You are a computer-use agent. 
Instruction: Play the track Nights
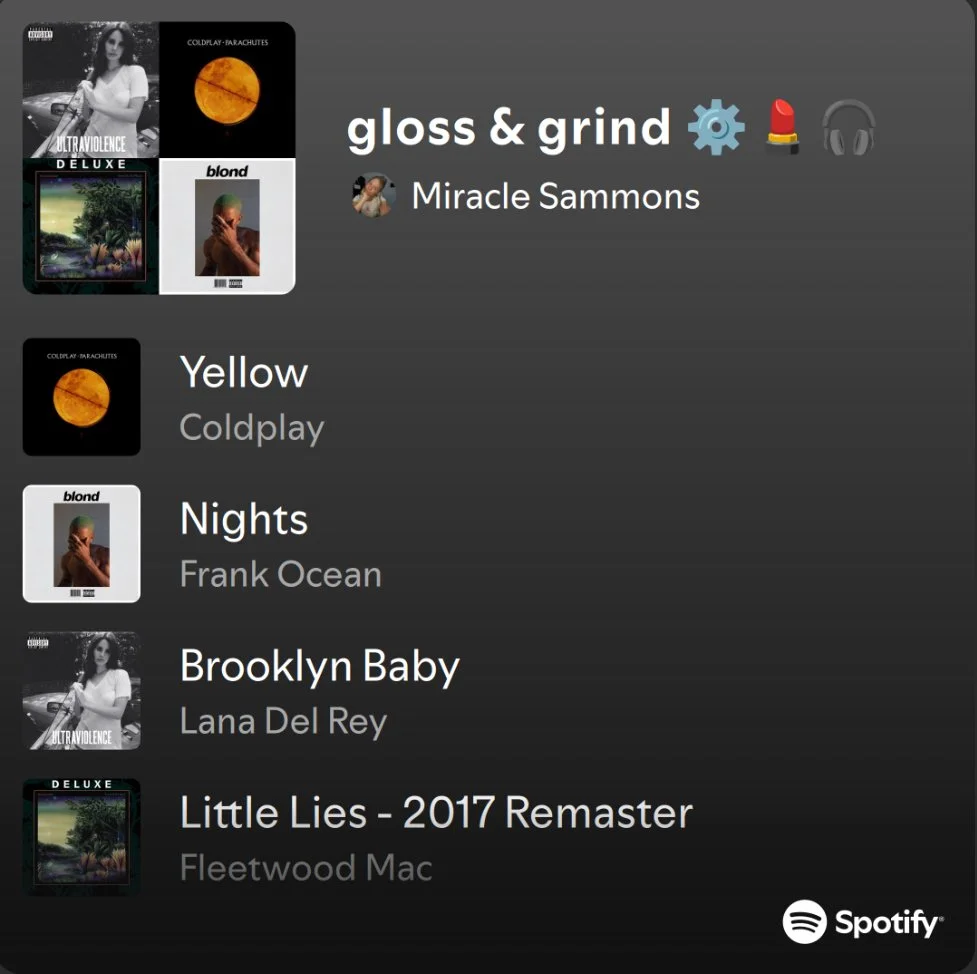tap(244, 519)
